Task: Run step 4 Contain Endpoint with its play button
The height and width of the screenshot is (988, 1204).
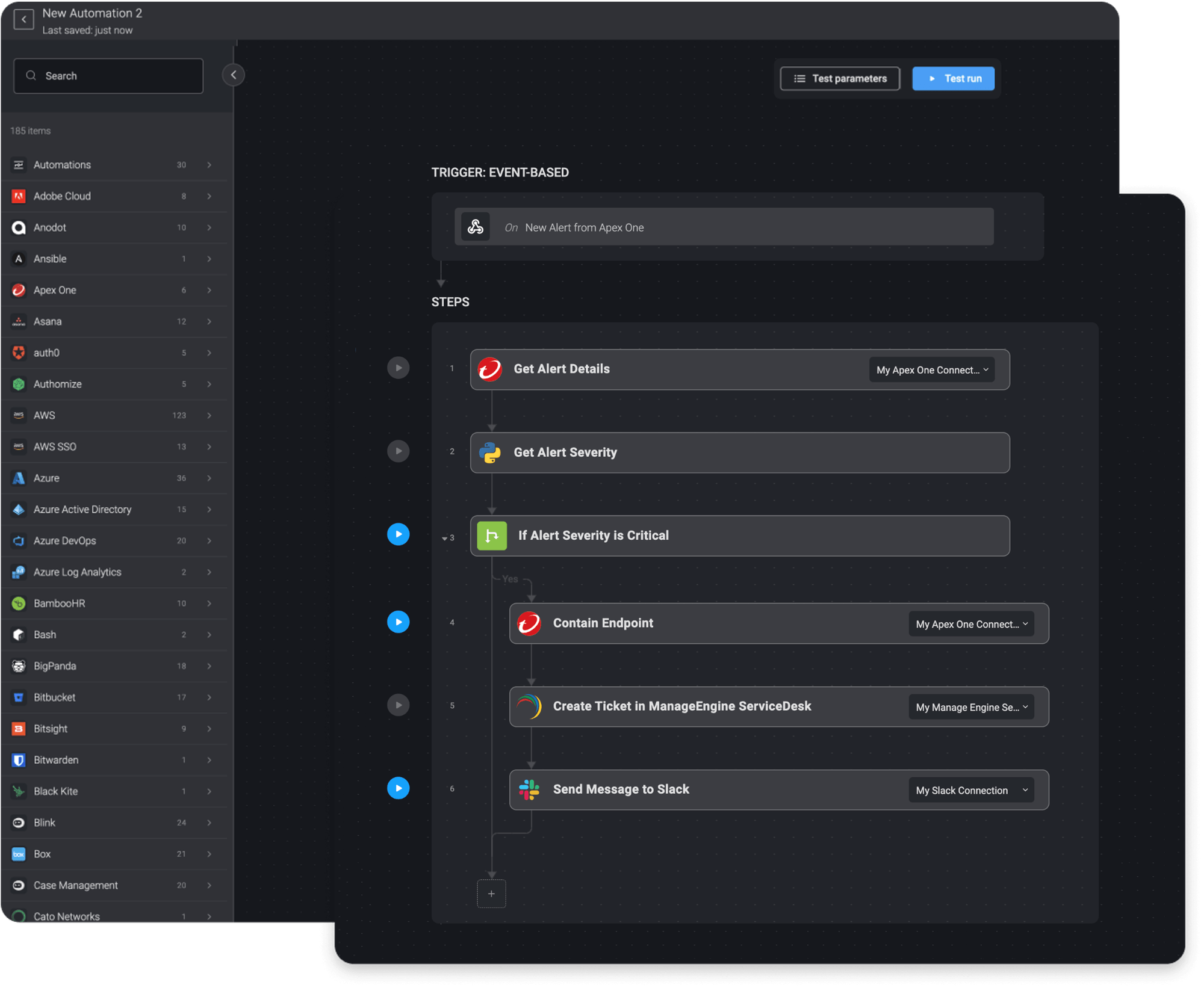Action: pos(398,622)
